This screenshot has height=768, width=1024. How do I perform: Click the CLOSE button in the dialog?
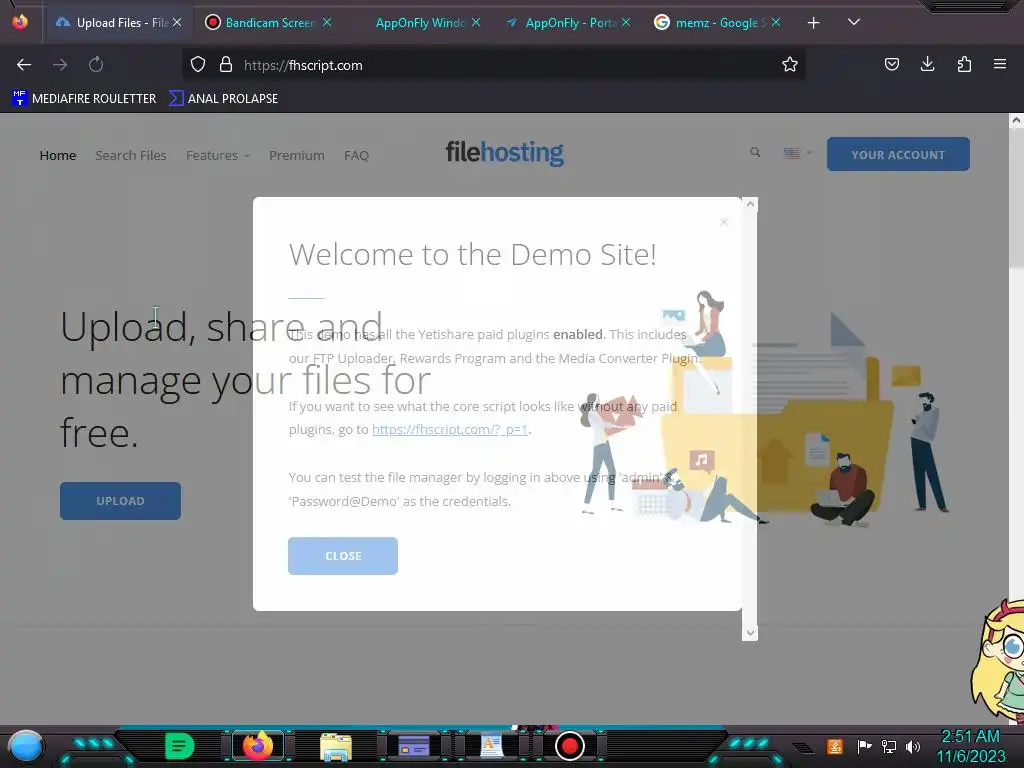click(343, 556)
